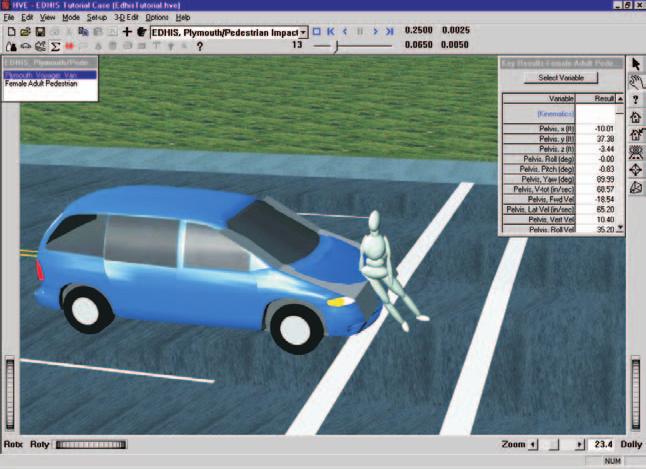Click the viewer help question mark icon
Image resolution: width=646 pixels, height=469 pixels.
[636, 99]
